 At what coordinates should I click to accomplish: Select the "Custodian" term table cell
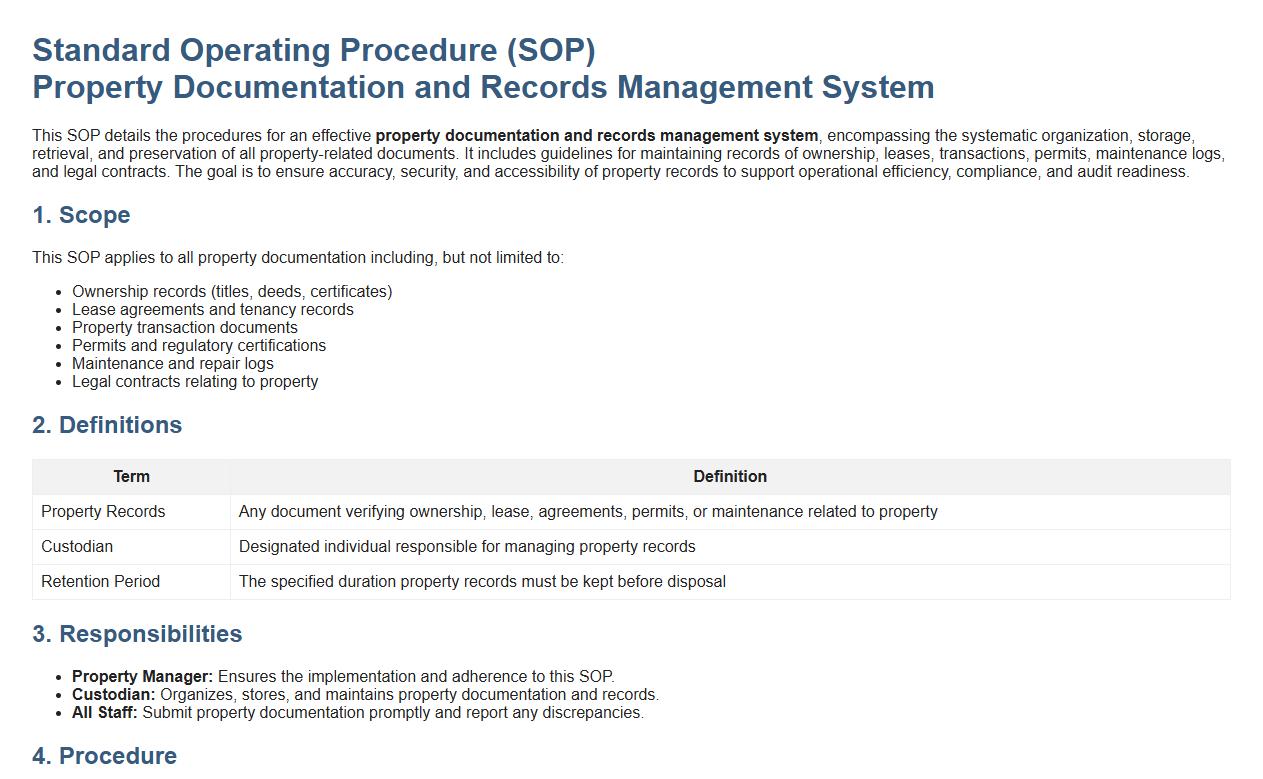point(77,547)
